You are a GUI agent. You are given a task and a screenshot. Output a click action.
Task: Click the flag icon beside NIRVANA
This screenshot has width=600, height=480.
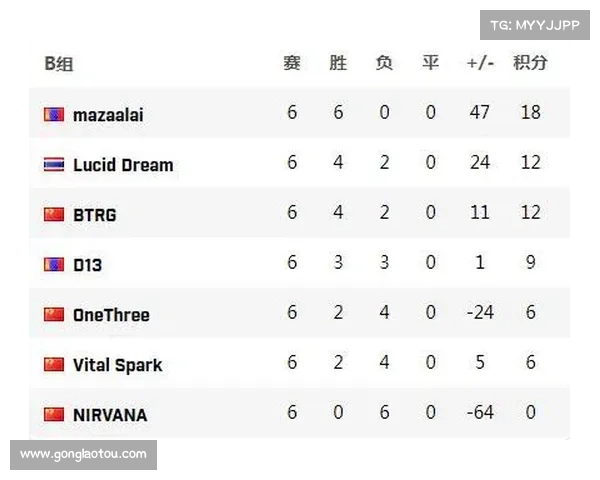point(54,414)
